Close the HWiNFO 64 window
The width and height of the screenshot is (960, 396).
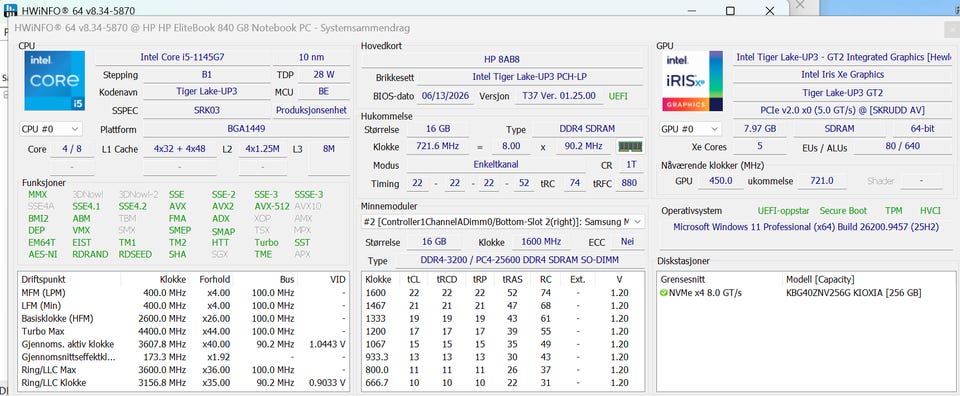click(x=770, y=11)
